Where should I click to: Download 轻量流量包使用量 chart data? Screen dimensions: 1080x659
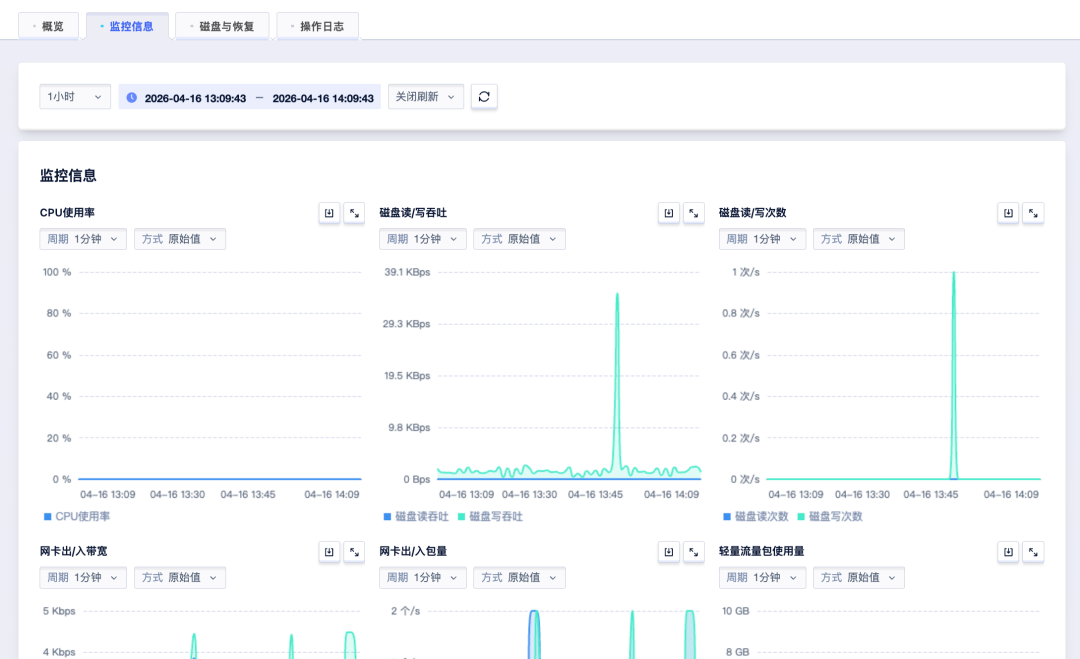[1008, 552]
